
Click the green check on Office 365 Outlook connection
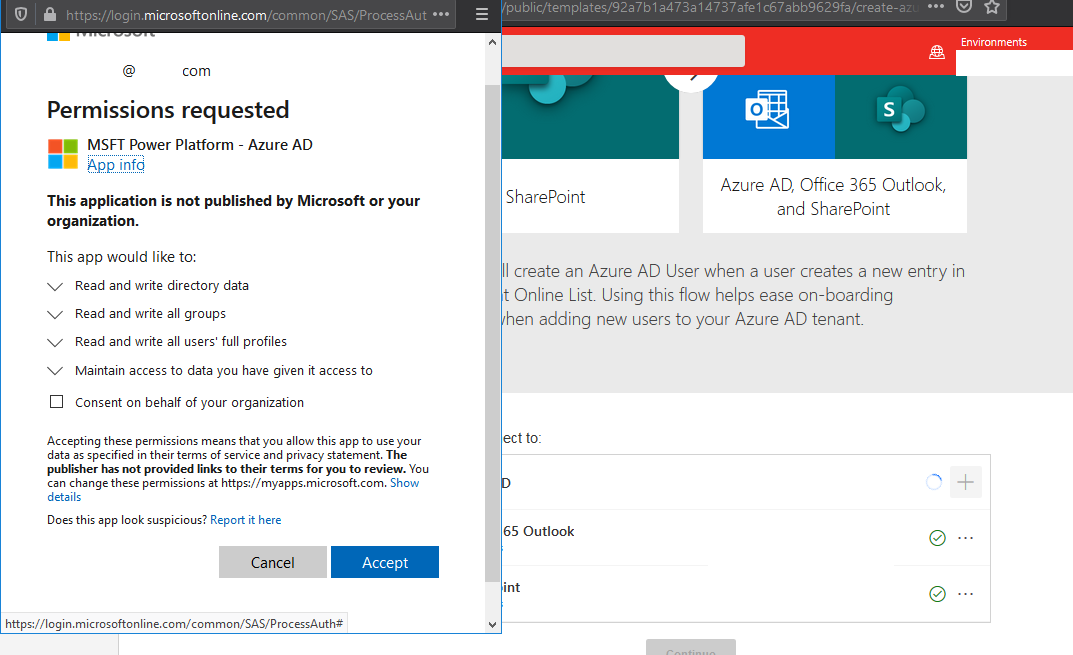click(937, 537)
